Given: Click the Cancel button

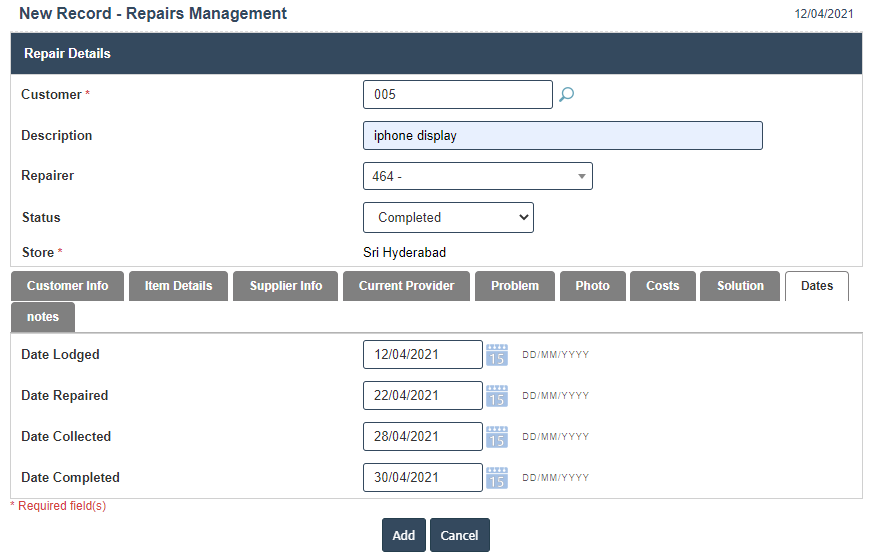Looking at the screenshot, I should [x=460, y=535].
